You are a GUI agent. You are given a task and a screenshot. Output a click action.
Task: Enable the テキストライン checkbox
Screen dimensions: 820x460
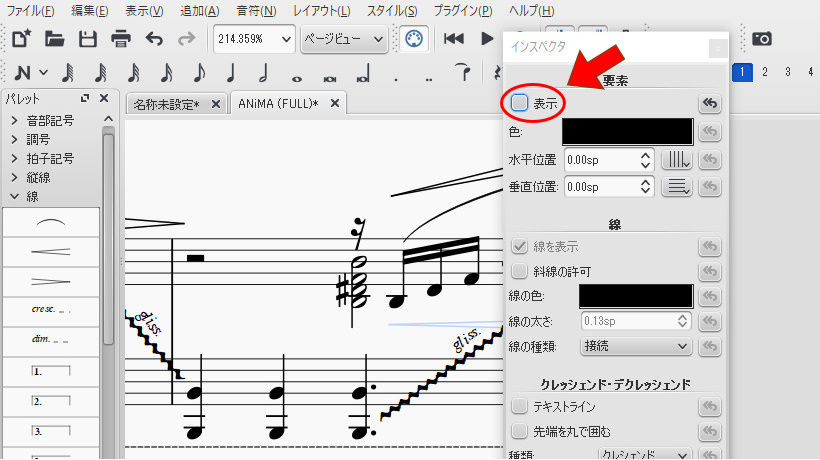tap(519, 406)
